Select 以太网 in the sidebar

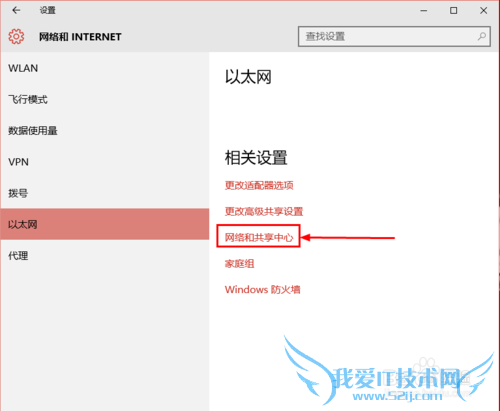pos(105,224)
